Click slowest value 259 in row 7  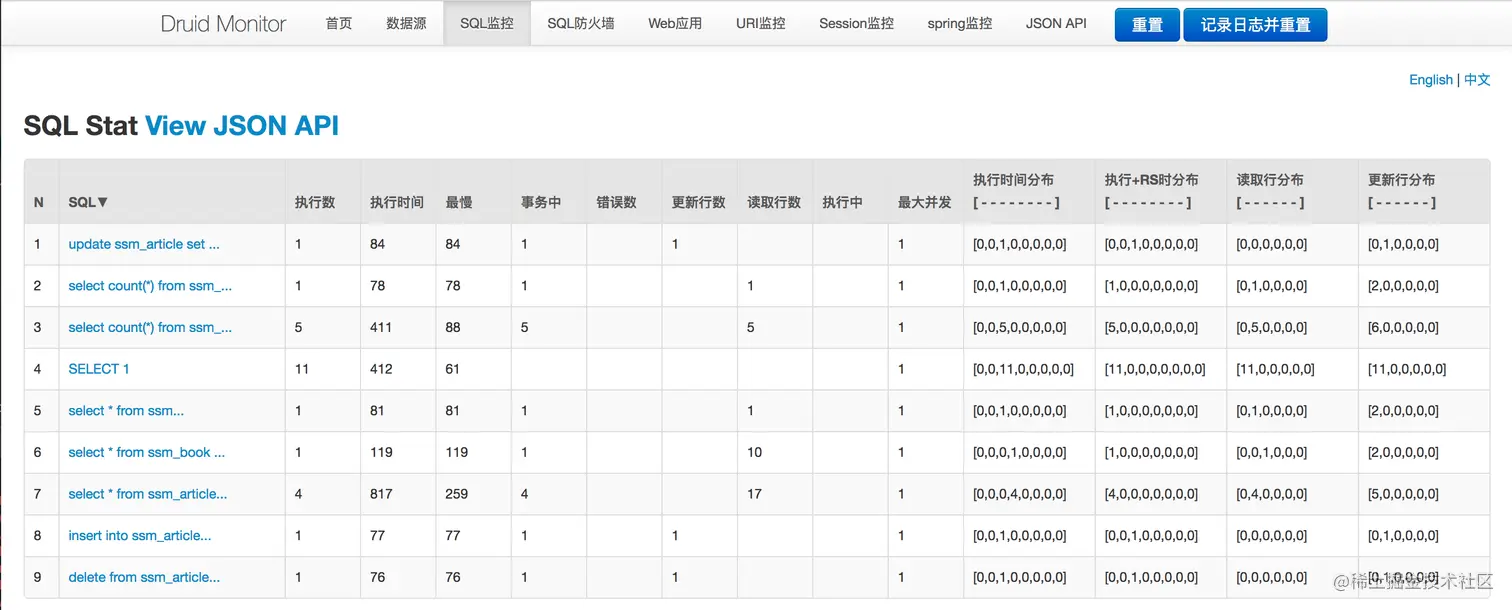457,494
